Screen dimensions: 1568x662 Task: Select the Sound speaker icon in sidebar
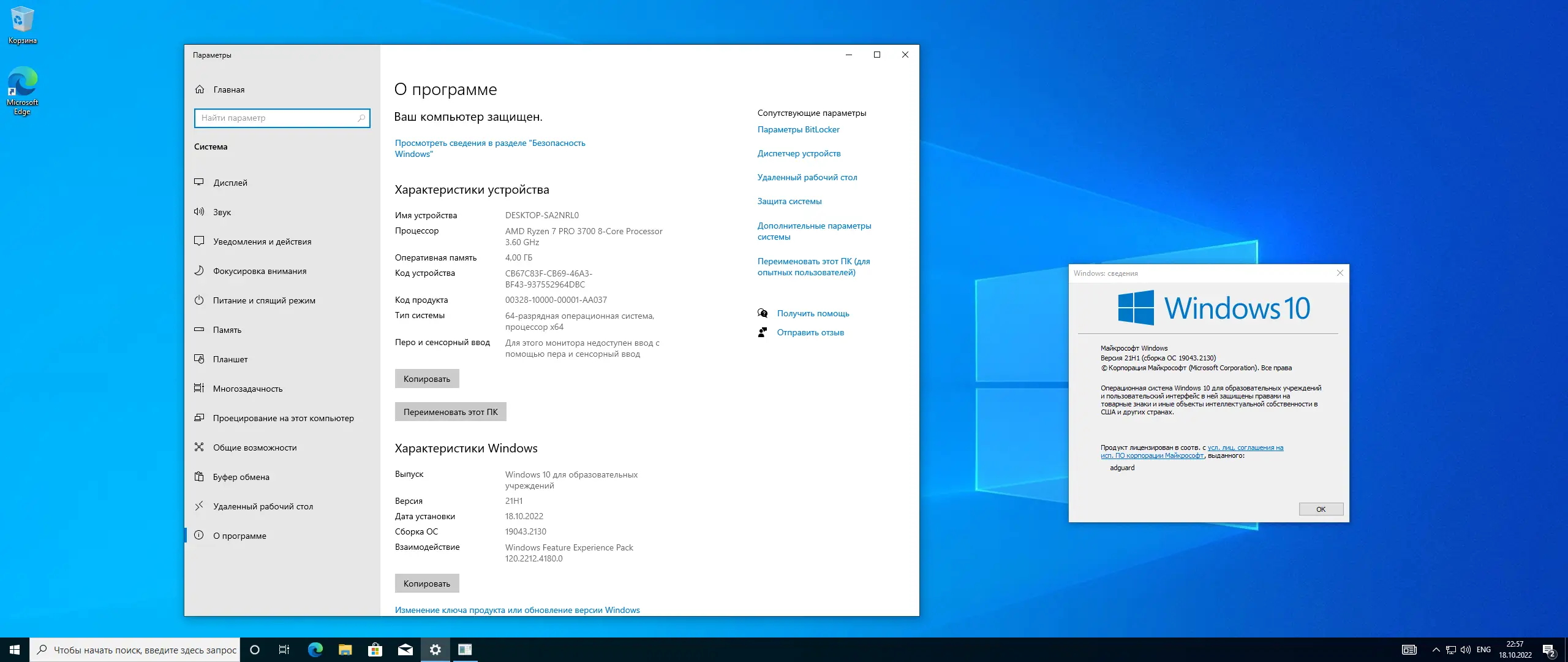(x=199, y=211)
